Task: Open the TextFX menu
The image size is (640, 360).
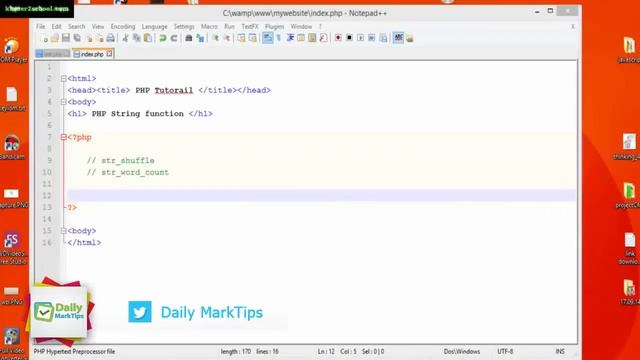Action: pos(250,27)
